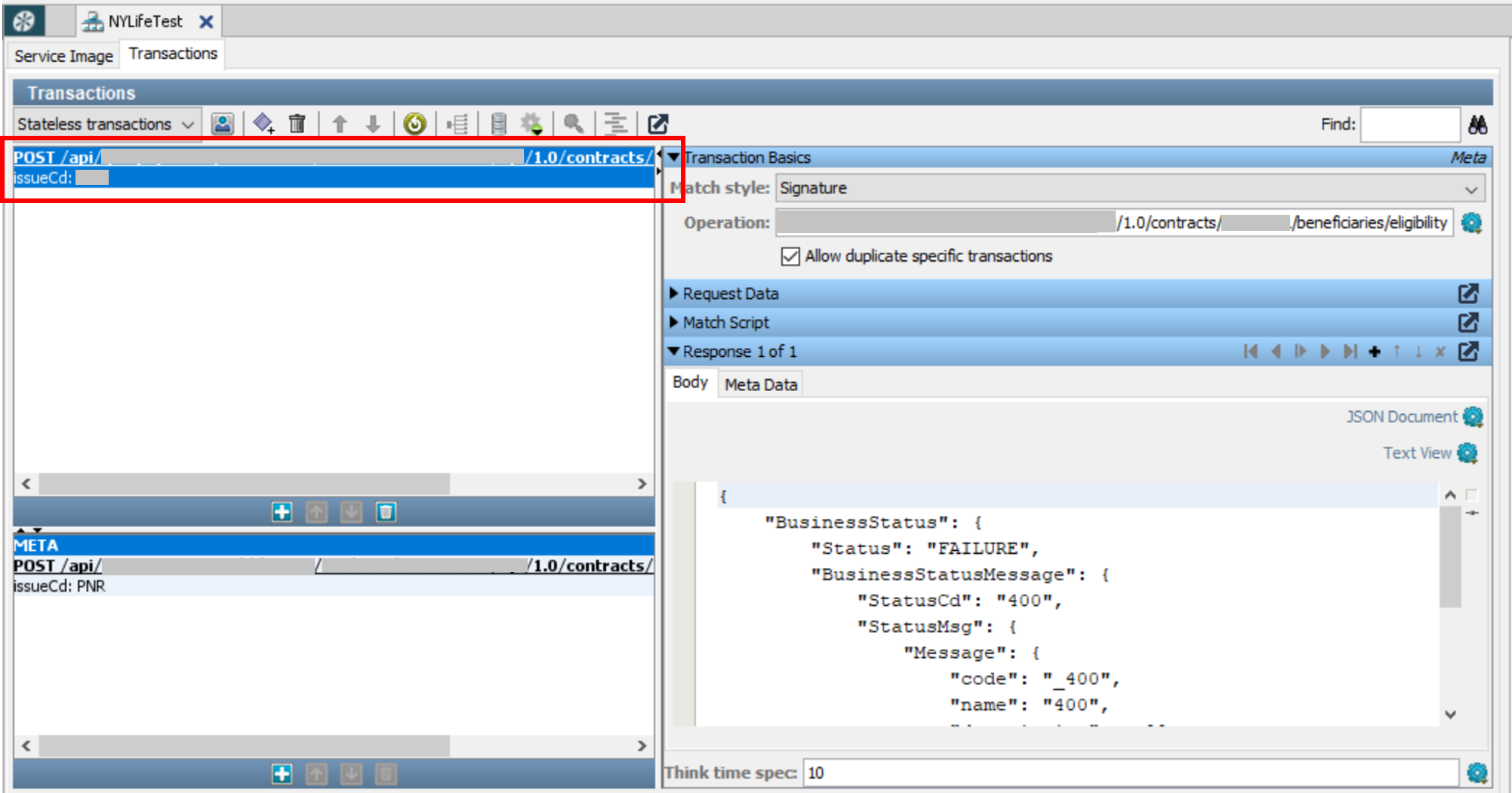The image size is (1512, 793).
Task: Open the Meta Data response tab
Action: coord(760,385)
